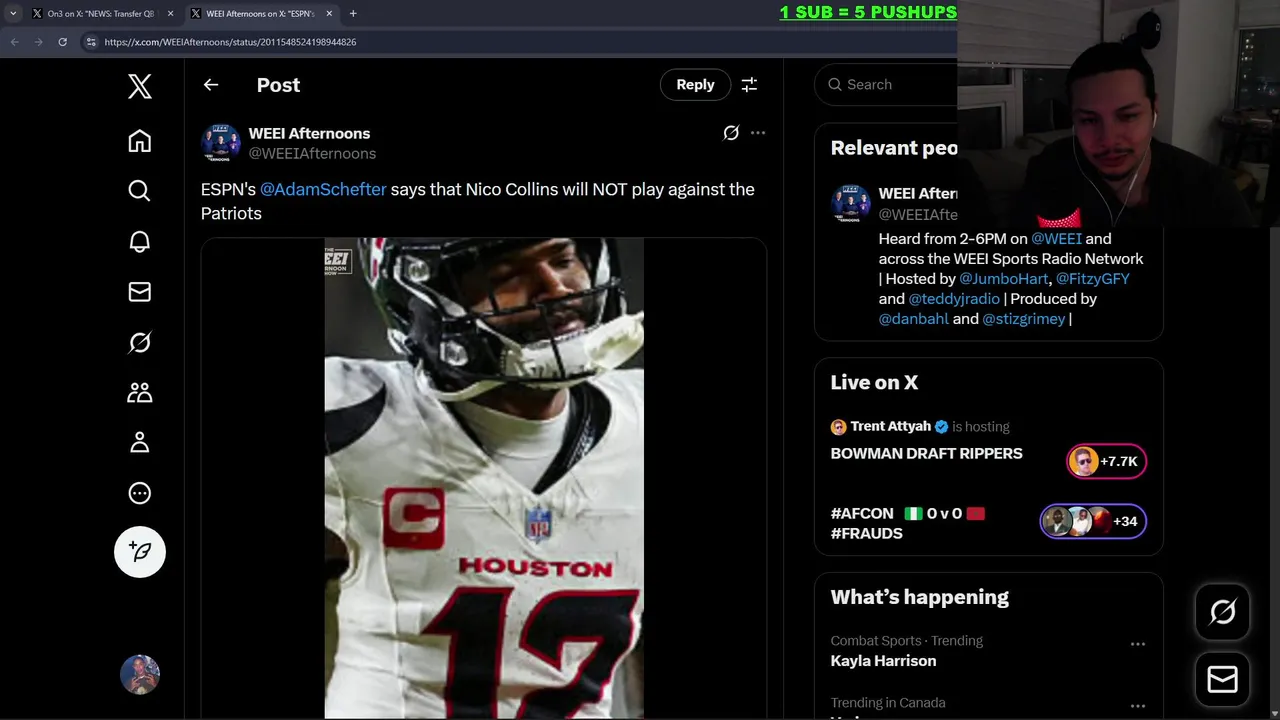The width and height of the screenshot is (1280, 720).
Task: Open @stizgrimey link in bio
Action: pos(1024,319)
